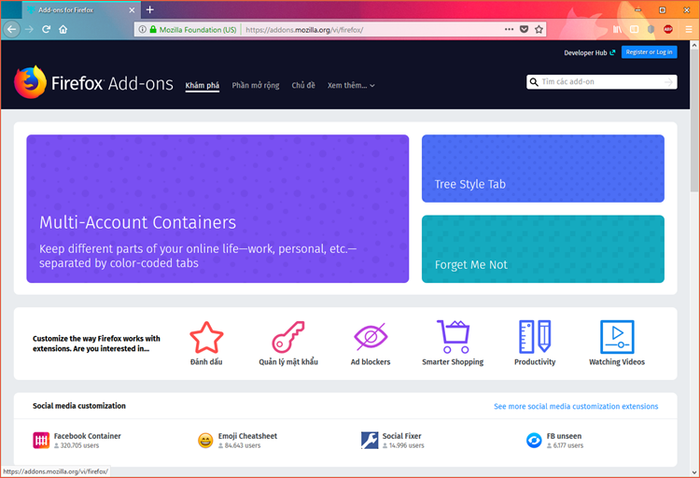The width and height of the screenshot is (700, 478).
Task: Open the Chủ đề section
Action: point(303,85)
